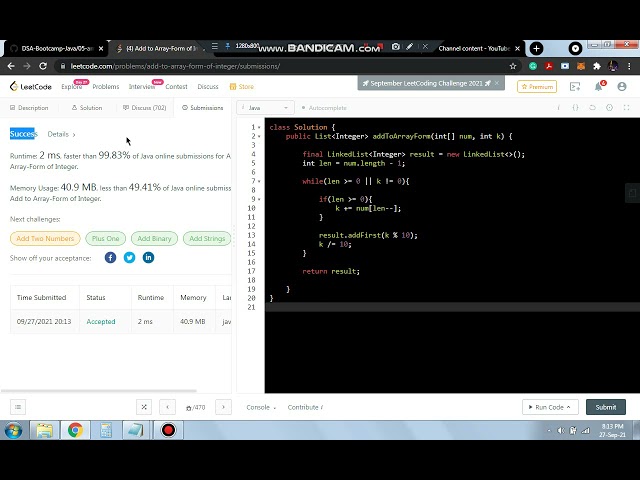This screenshot has height=480, width=640.
Task: Open the LeetCode playground icon
Action: (575, 87)
